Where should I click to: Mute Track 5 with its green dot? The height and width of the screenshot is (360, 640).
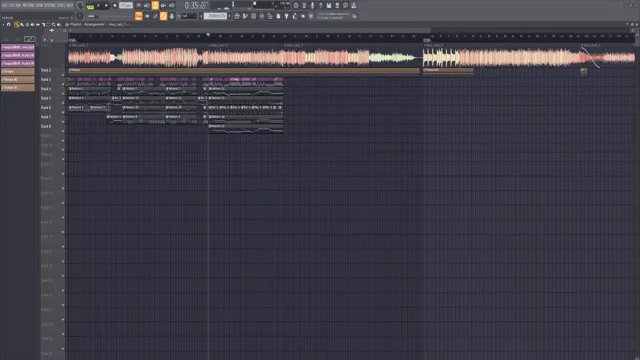click(x=63, y=103)
